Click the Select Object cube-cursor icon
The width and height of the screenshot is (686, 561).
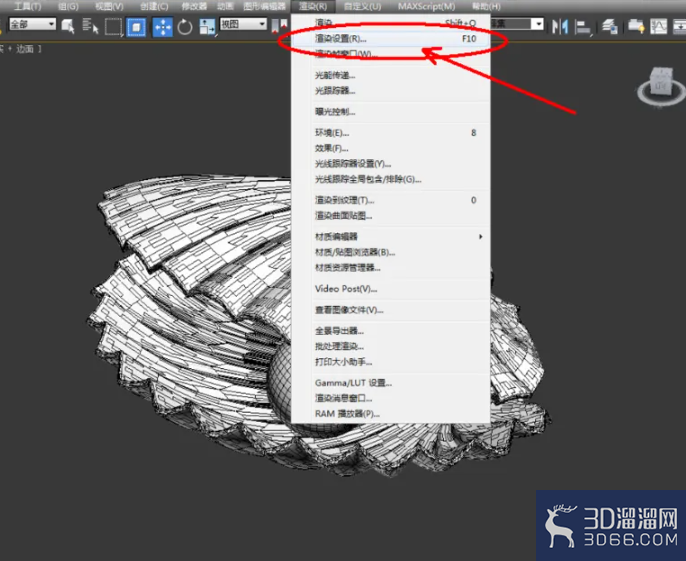[68, 26]
